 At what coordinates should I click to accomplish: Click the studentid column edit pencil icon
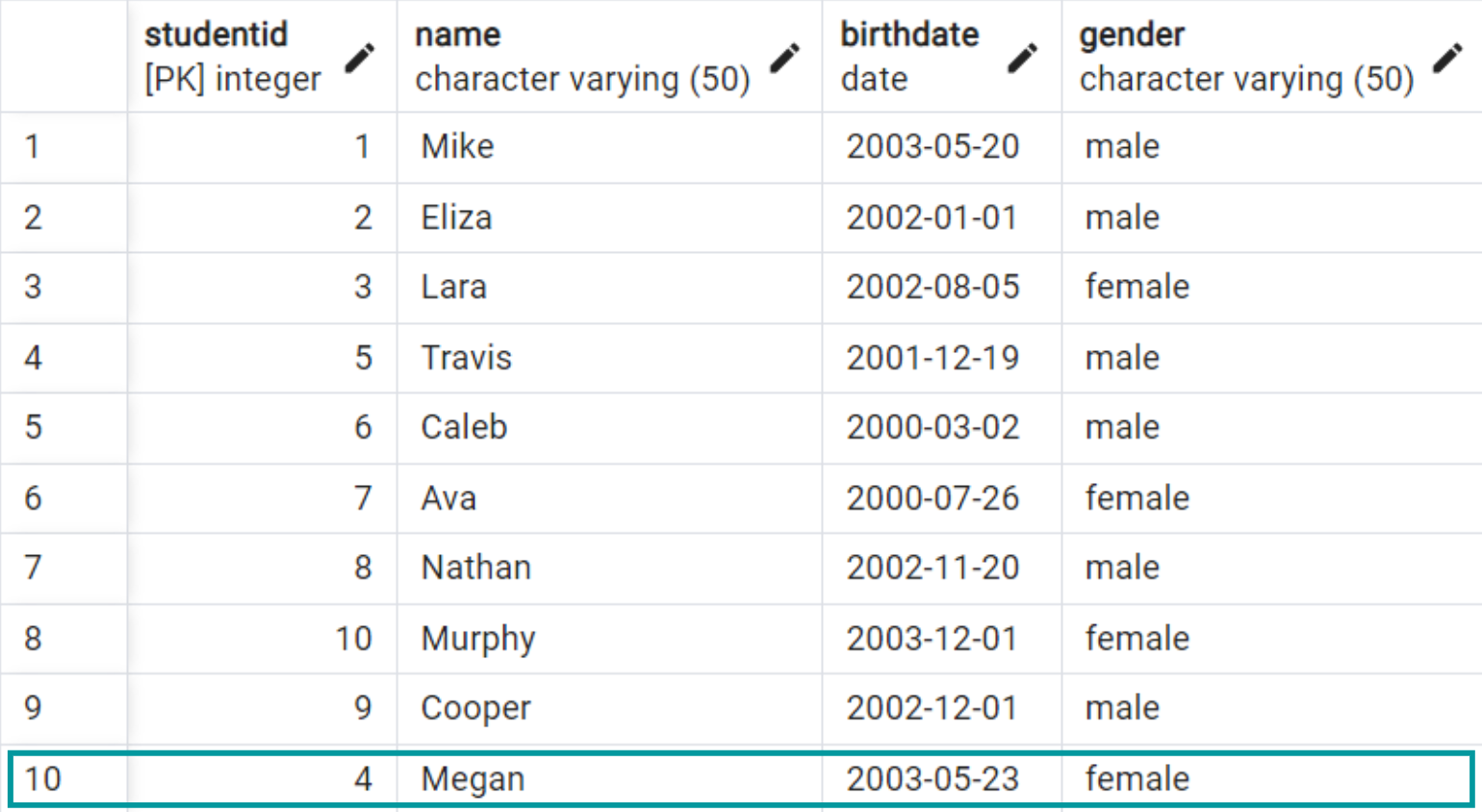(x=359, y=58)
